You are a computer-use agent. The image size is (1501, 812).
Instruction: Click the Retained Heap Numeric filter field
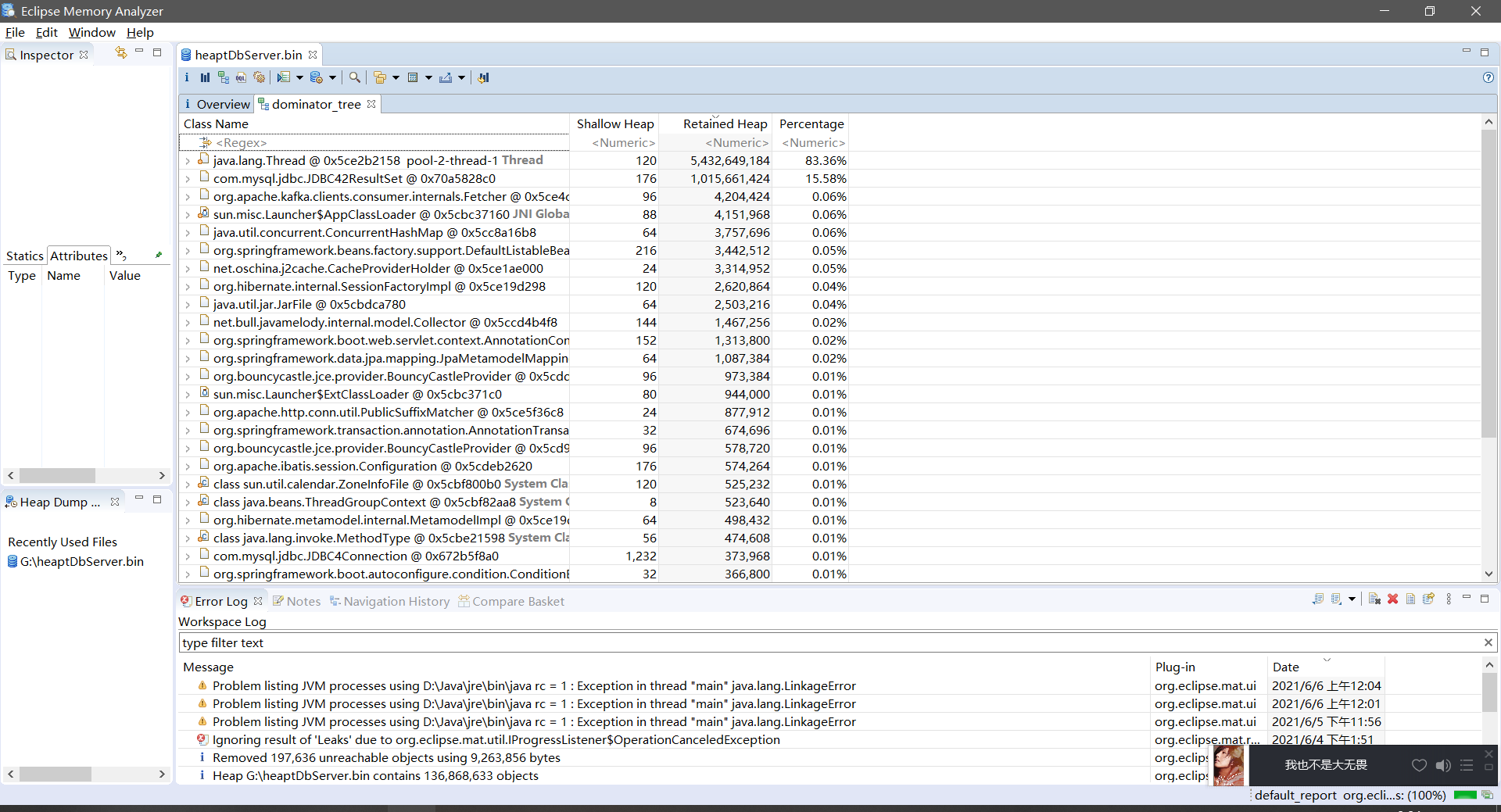pyautogui.click(x=716, y=142)
